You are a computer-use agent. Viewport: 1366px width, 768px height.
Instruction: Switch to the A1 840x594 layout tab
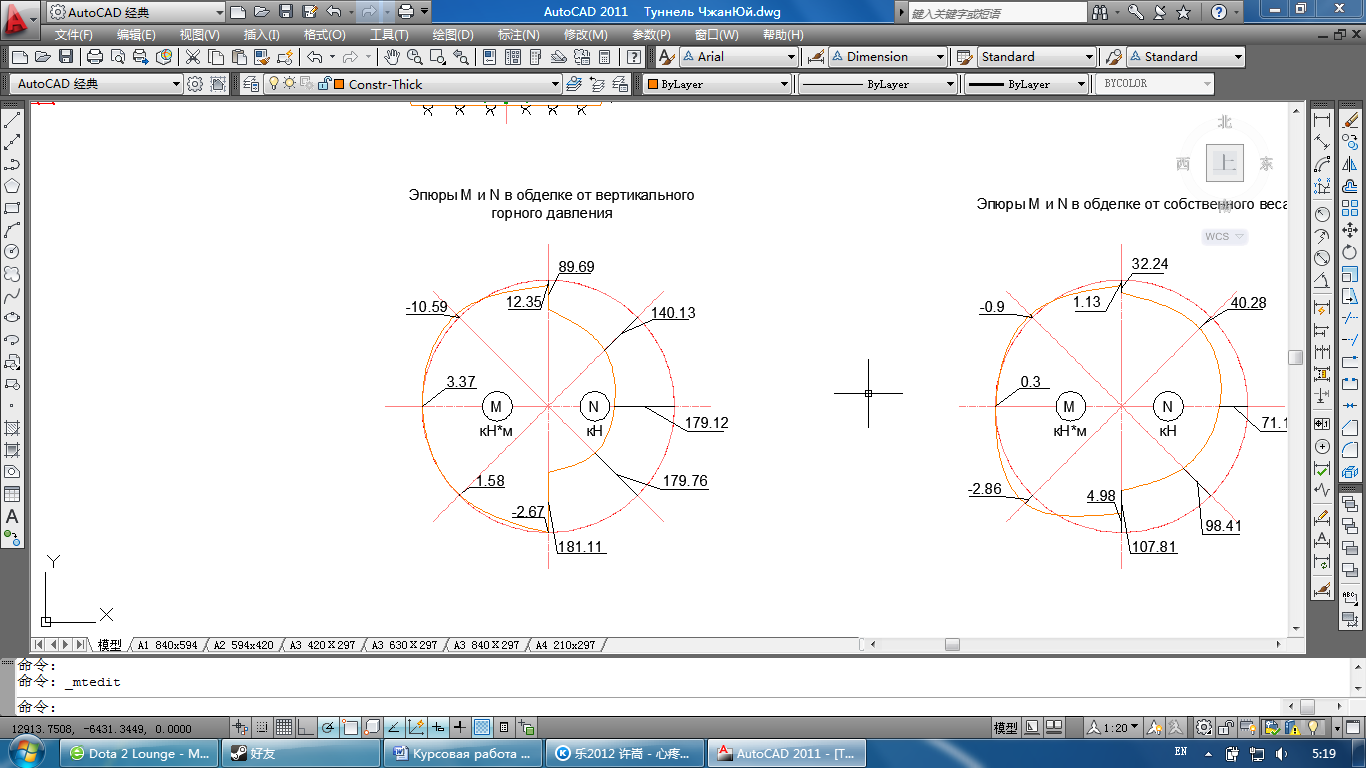coord(167,645)
